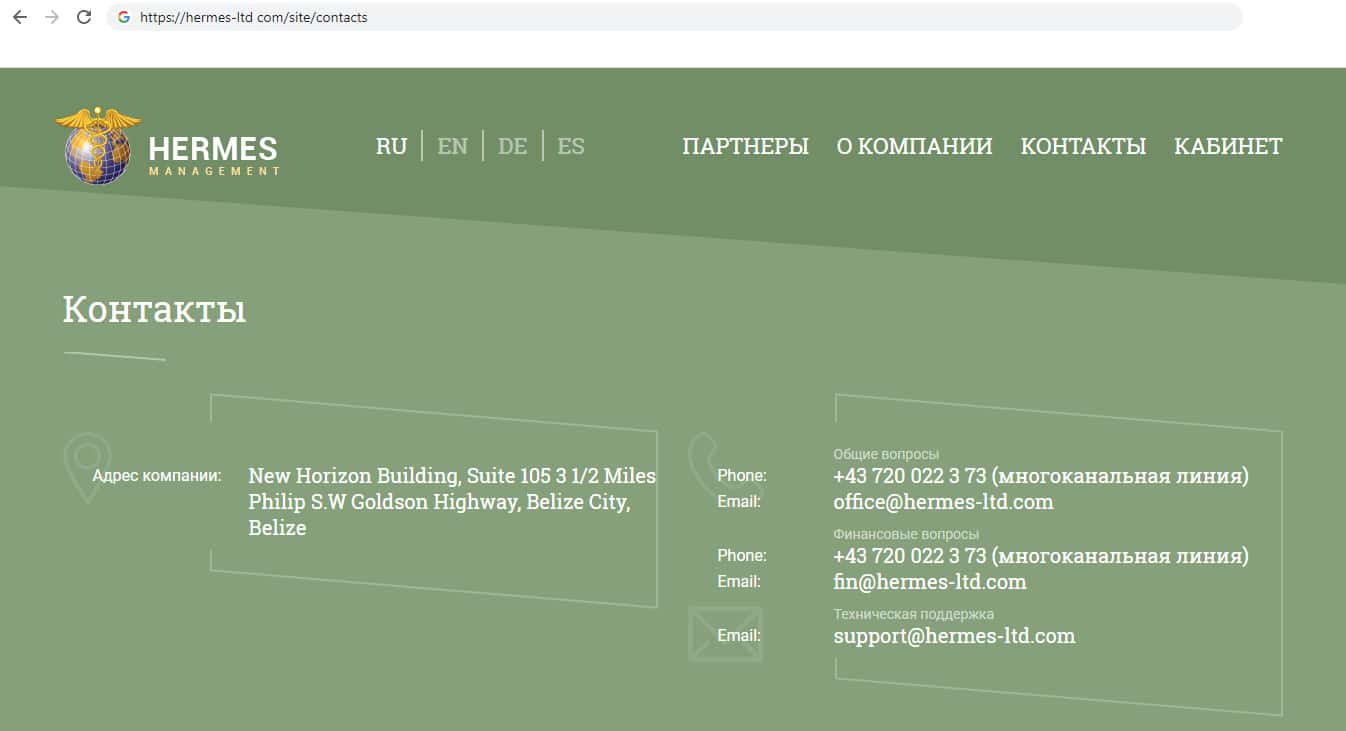The height and width of the screenshot is (731, 1346).
Task: Open the ПАРТНЕРЫ menu item
Action: coord(745,146)
